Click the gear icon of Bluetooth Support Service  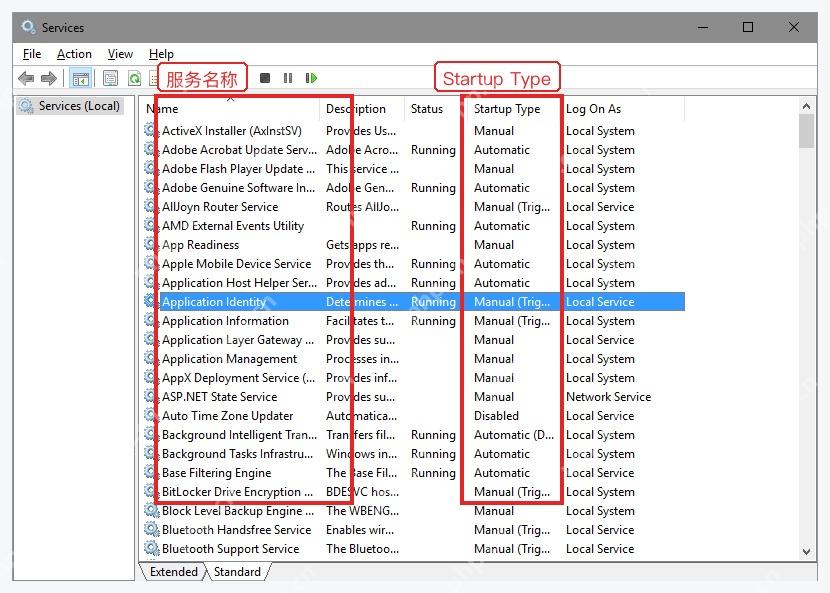[152, 549]
